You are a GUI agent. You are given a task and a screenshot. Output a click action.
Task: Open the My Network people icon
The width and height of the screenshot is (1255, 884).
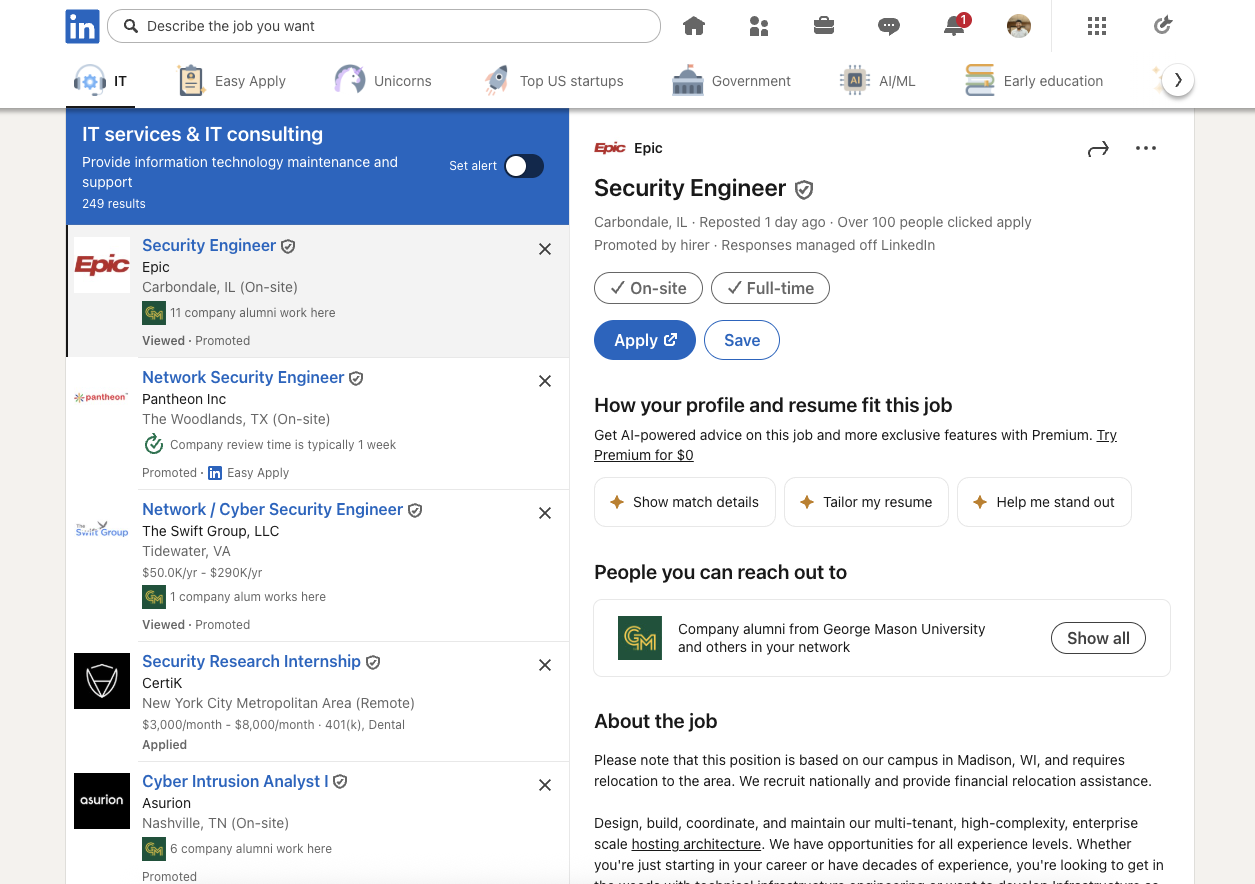click(759, 26)
